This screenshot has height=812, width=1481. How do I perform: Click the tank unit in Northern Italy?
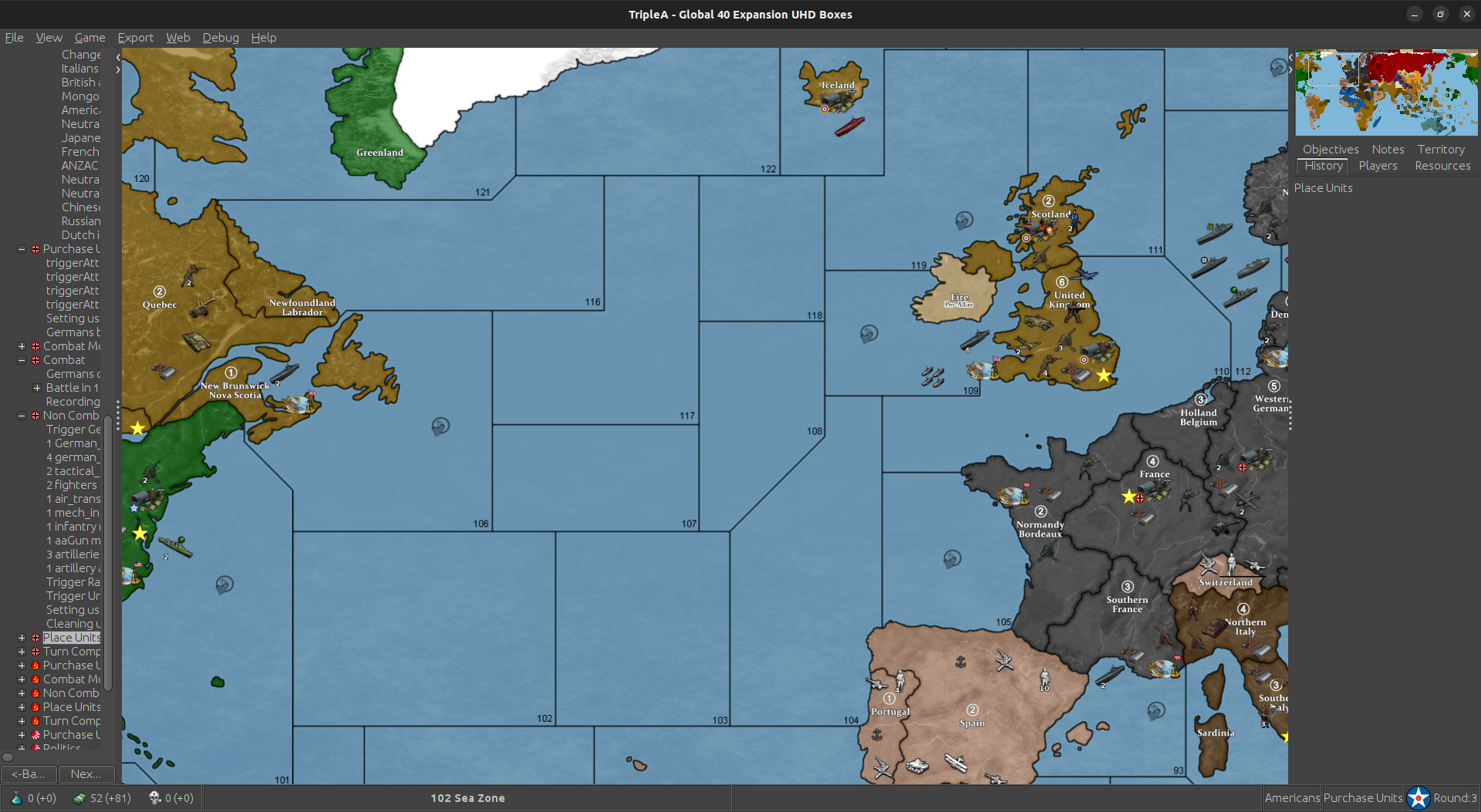(x=1213, y=628)
